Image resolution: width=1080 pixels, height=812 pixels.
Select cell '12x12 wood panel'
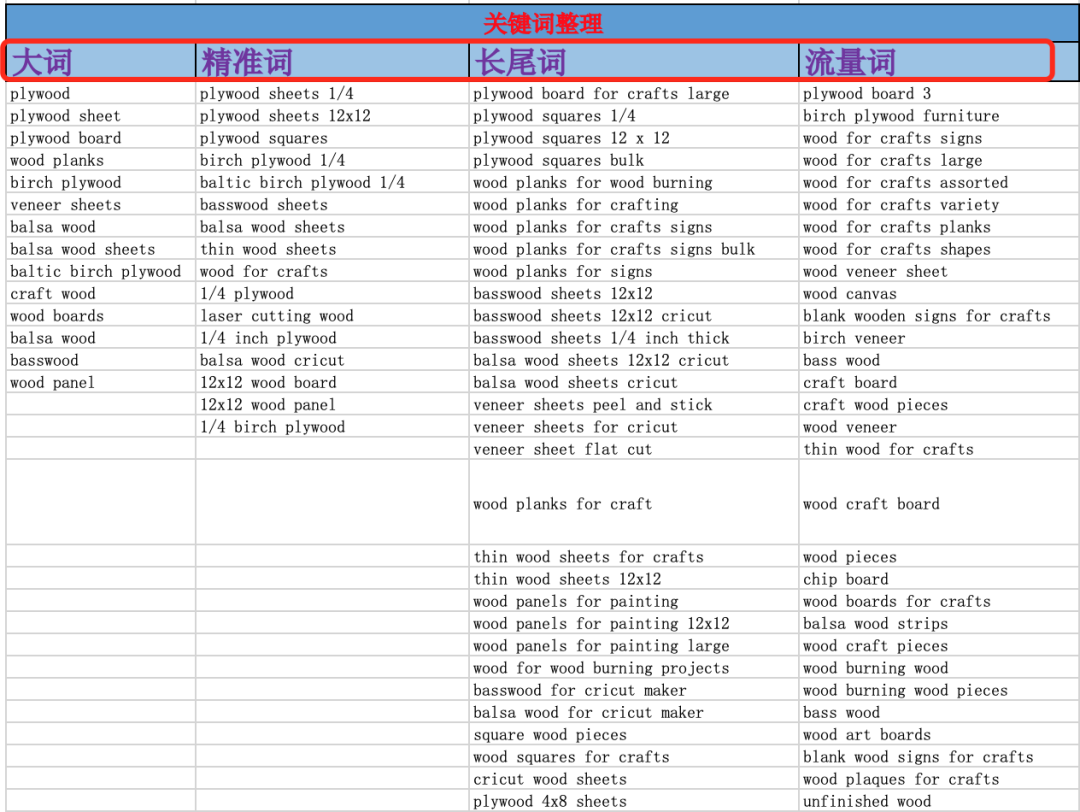point(332,405)
